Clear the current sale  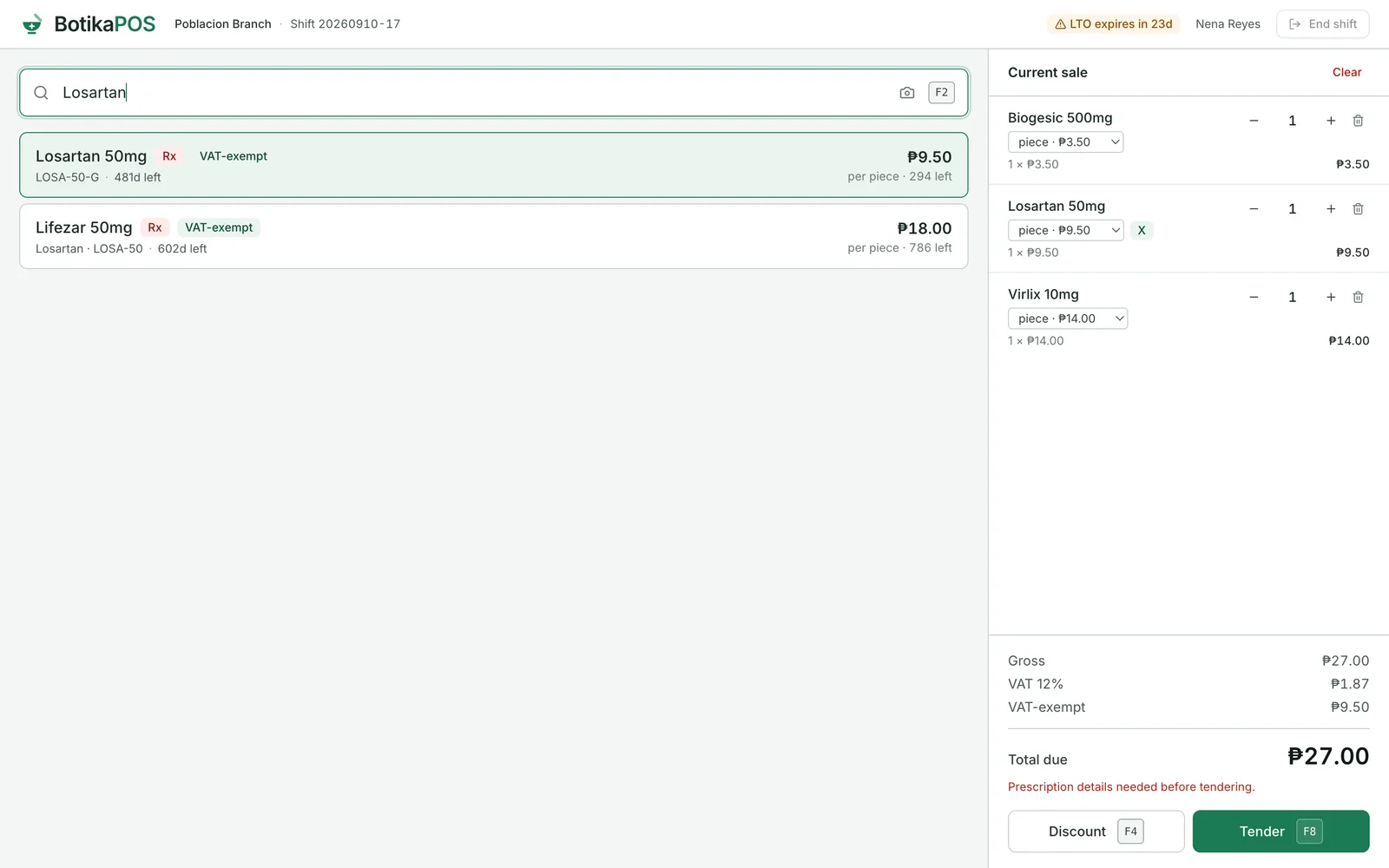(1346, 72)
